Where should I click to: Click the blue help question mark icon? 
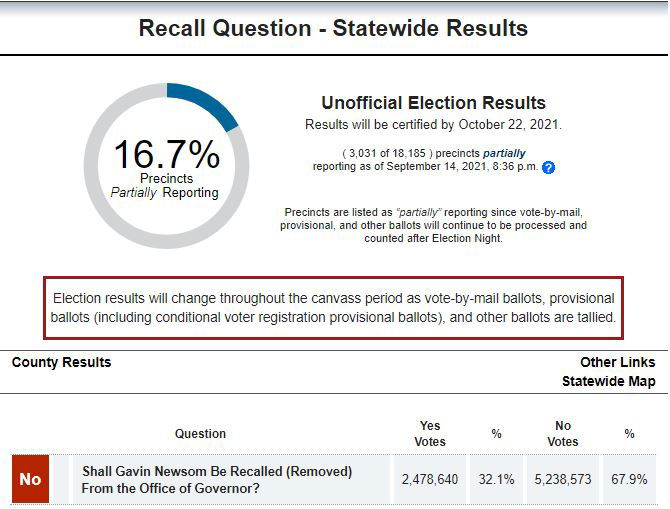click(x=548, y=168)
